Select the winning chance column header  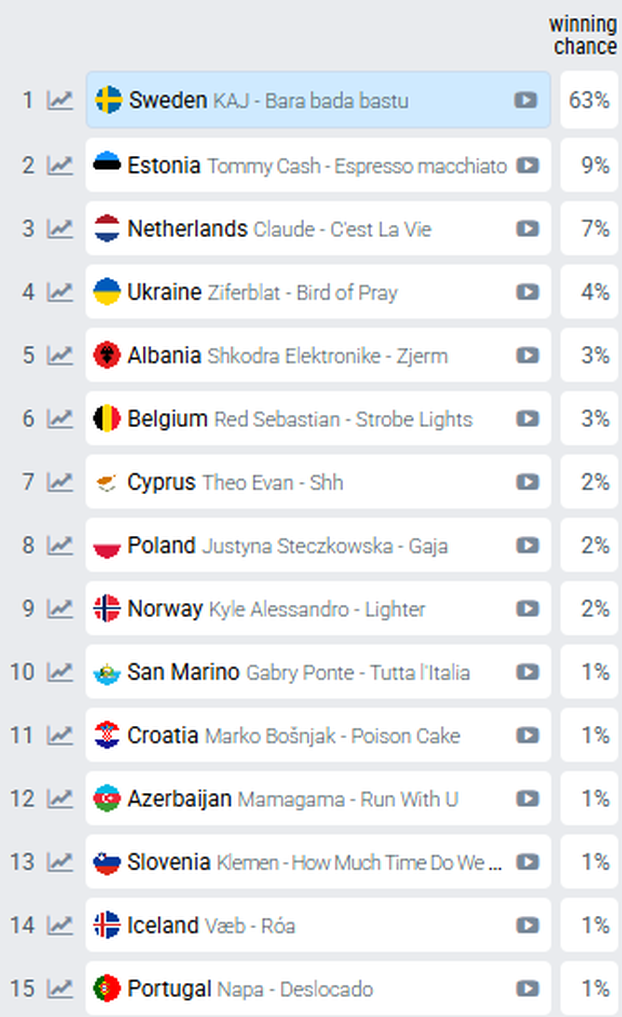click(x=583, y=35)
